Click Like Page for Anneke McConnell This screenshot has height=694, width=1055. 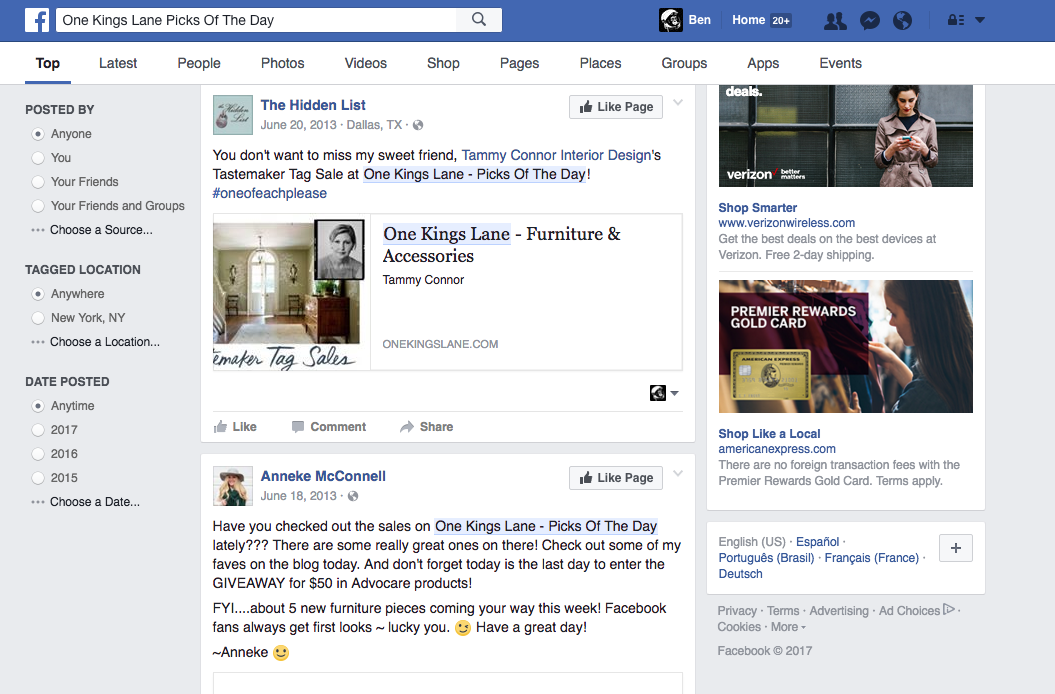pyautogui.click(x=616, y=477)
